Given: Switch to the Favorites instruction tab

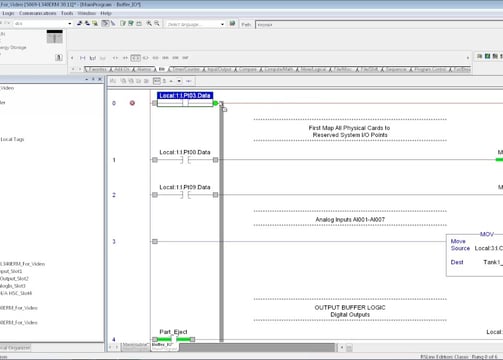Looking at the screenshot, I should coord(98,69).
